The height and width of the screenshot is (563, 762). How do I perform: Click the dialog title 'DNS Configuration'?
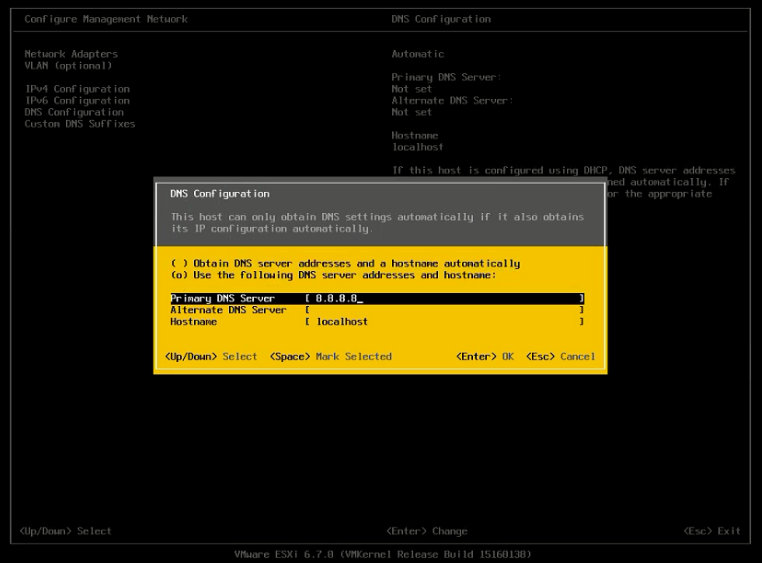[220, 194]
